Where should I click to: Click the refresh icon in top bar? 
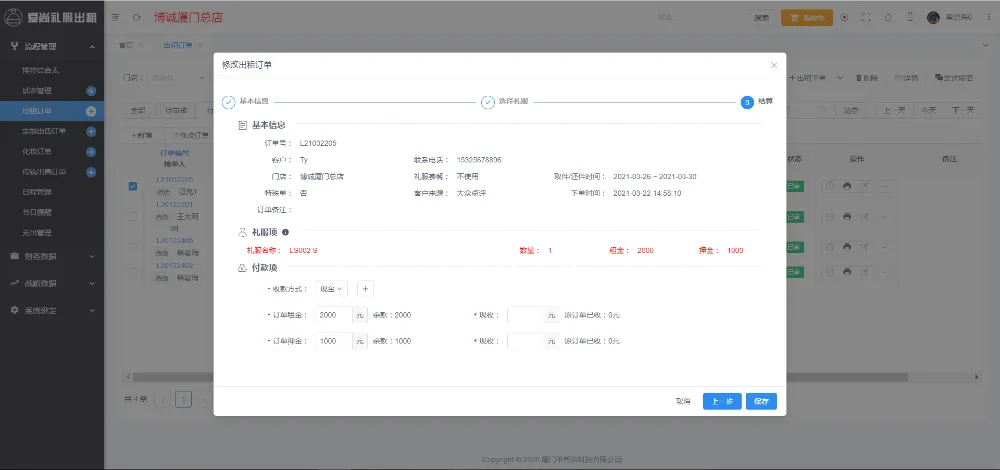pyautogui.click(x=136, y=17)
